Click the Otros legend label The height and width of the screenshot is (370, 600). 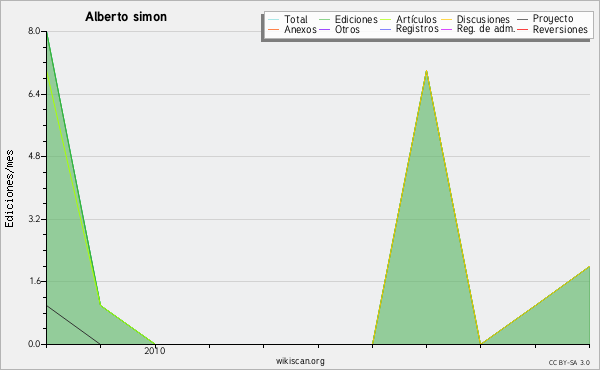click(347, 29)
